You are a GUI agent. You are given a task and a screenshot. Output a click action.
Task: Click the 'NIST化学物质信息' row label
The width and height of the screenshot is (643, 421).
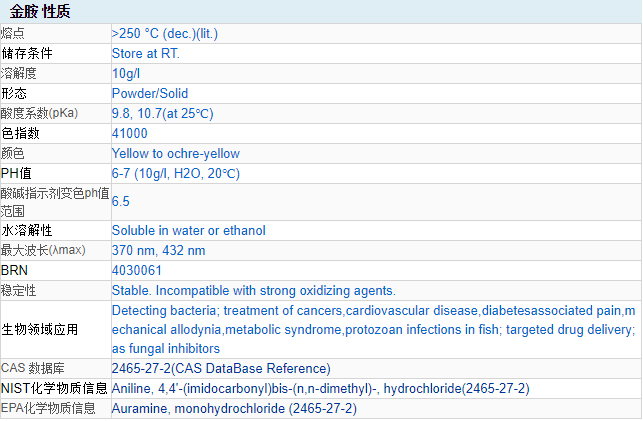click(x=54, y=388)
